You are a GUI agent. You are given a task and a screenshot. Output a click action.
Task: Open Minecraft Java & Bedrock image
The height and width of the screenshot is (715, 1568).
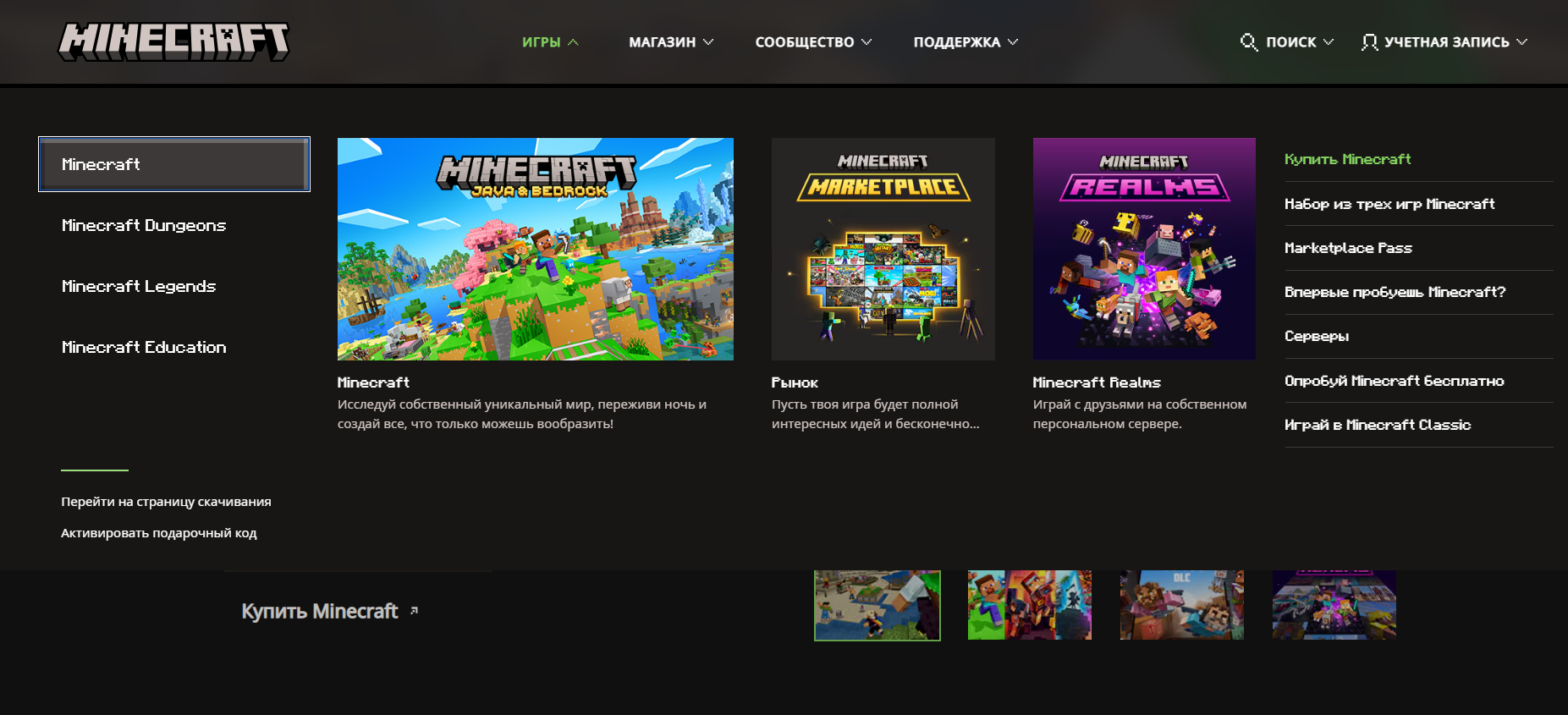click(x=535, y=249)
